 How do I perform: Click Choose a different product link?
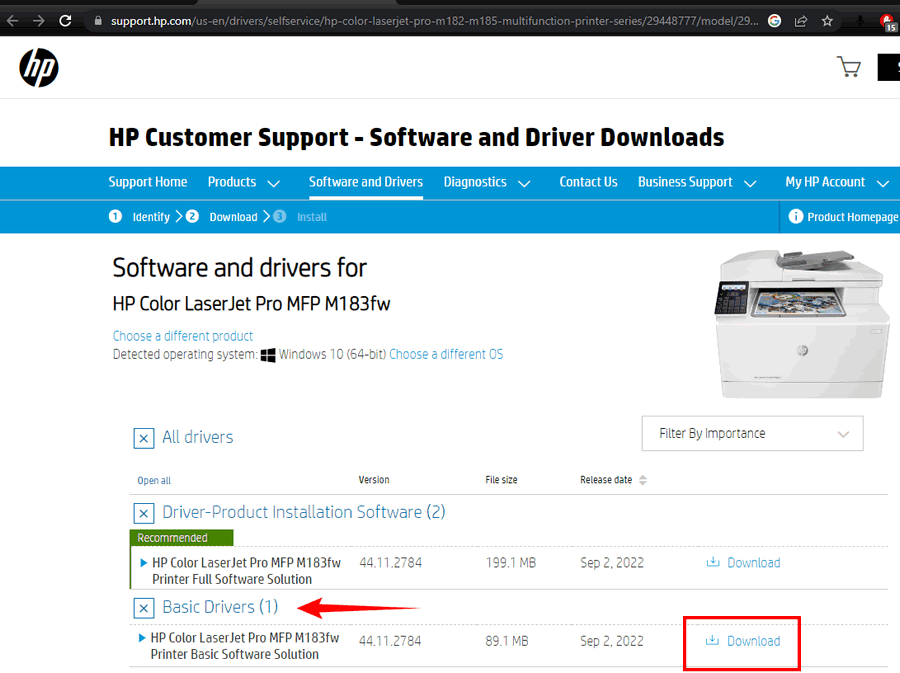coord(183,336)
